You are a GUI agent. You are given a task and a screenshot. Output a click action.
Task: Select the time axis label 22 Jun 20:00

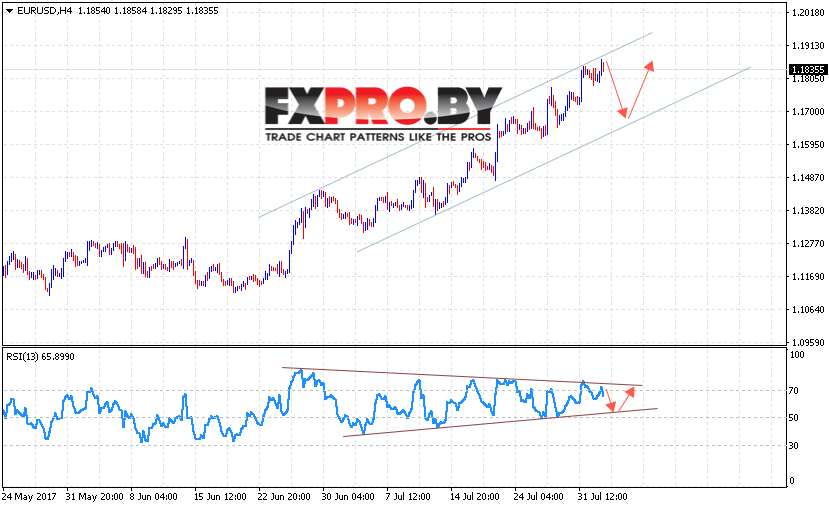284,497
